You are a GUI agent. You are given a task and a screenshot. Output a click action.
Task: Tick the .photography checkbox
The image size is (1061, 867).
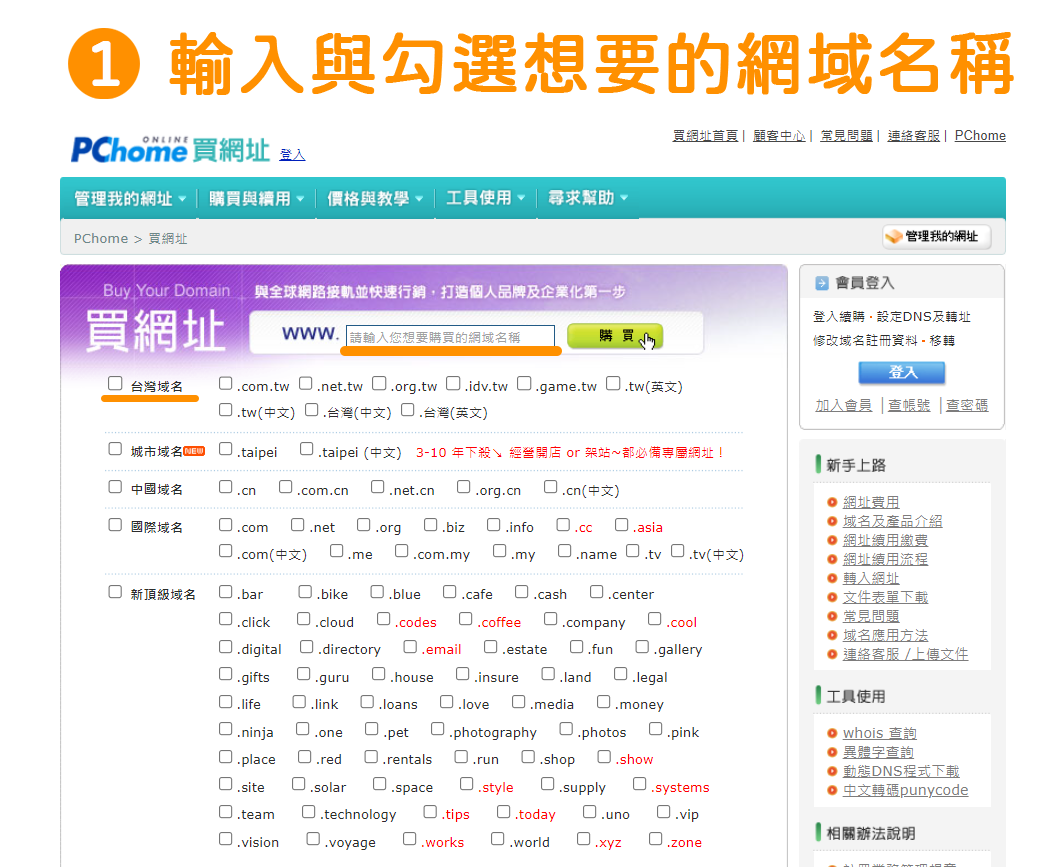point(437,729)
